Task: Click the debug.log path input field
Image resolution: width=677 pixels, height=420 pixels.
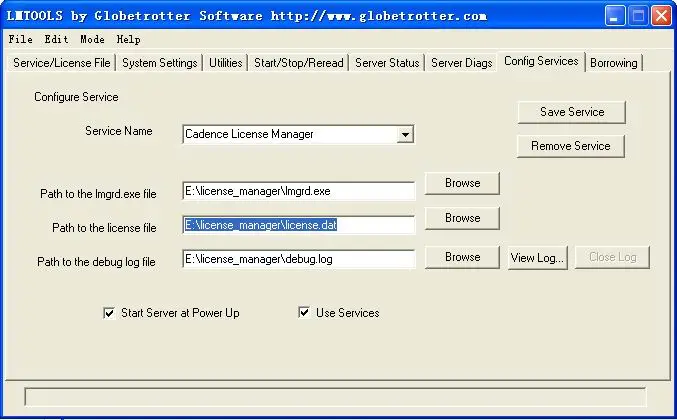Action: pyautogui.click(x=299, y=259)
